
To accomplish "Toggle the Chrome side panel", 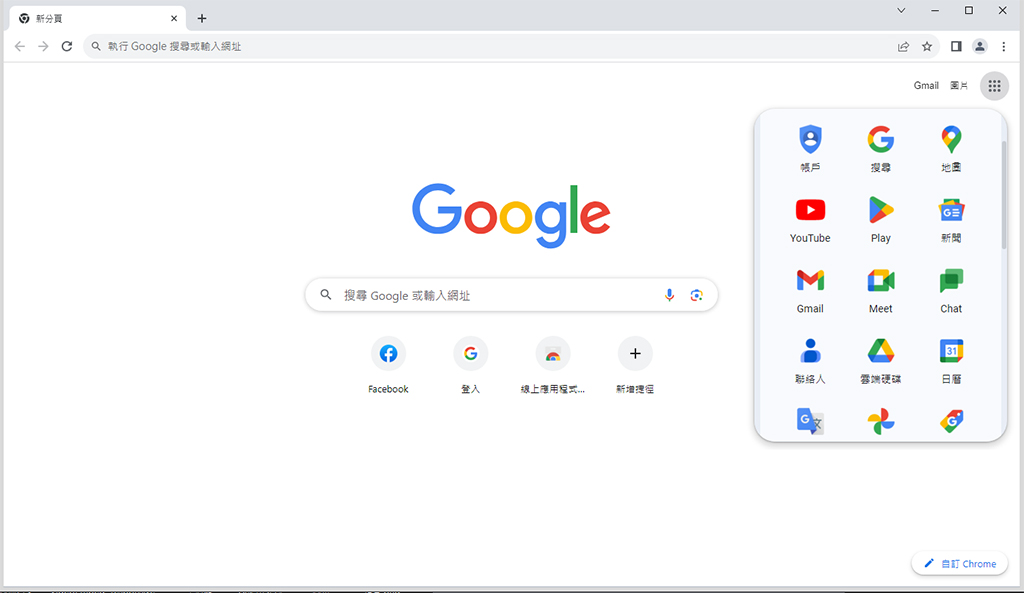I will pos(956,46).
